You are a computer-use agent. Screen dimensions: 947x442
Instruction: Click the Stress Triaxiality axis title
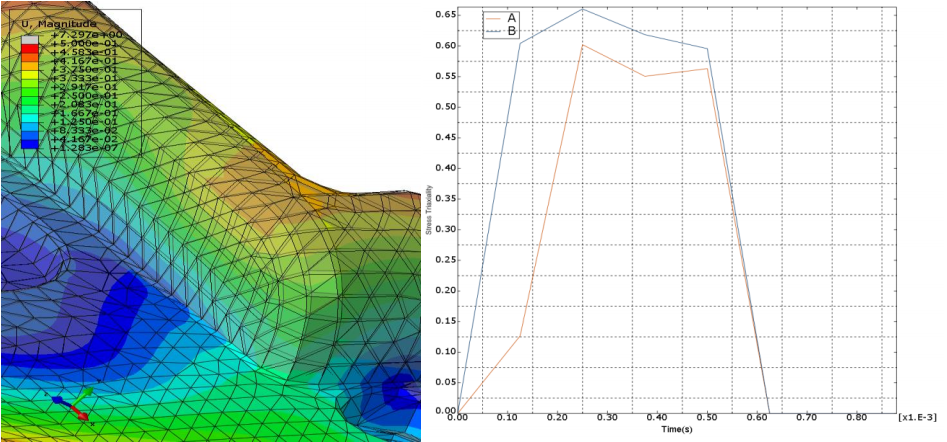coord(429,210)
